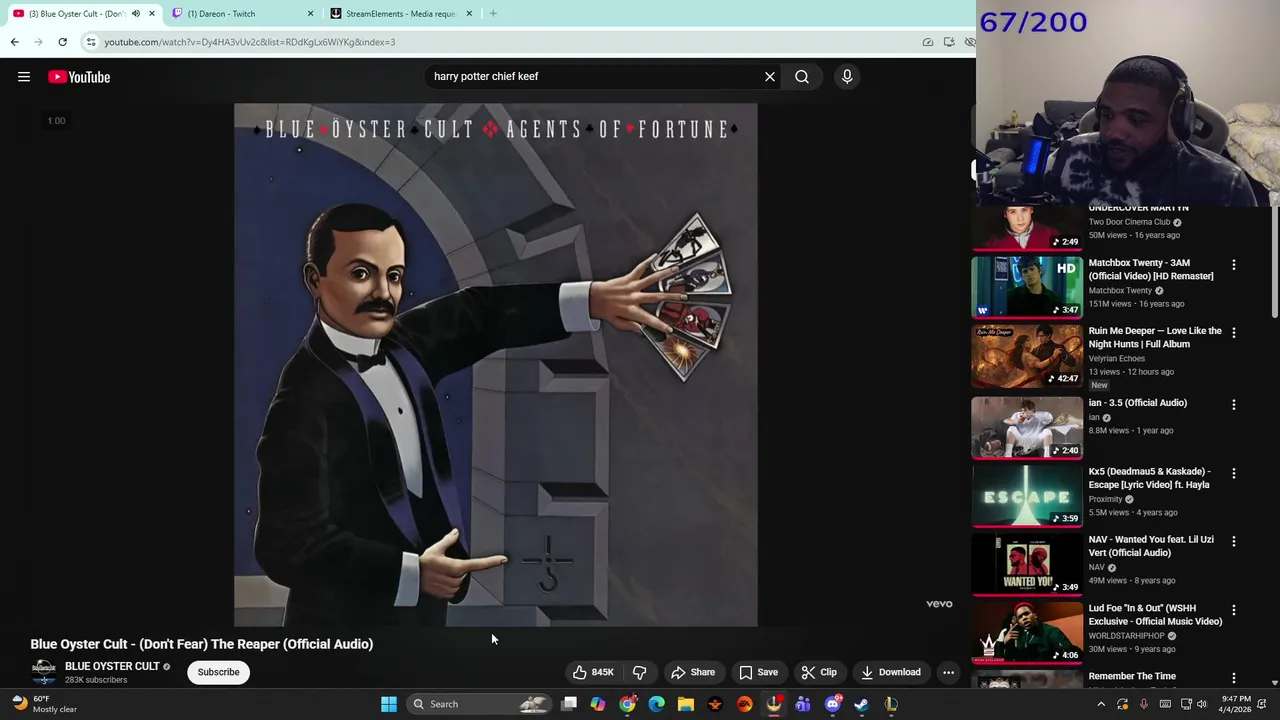
Task: Open the Two Door Cinema Club channel name
Action: click(1129, 222)
